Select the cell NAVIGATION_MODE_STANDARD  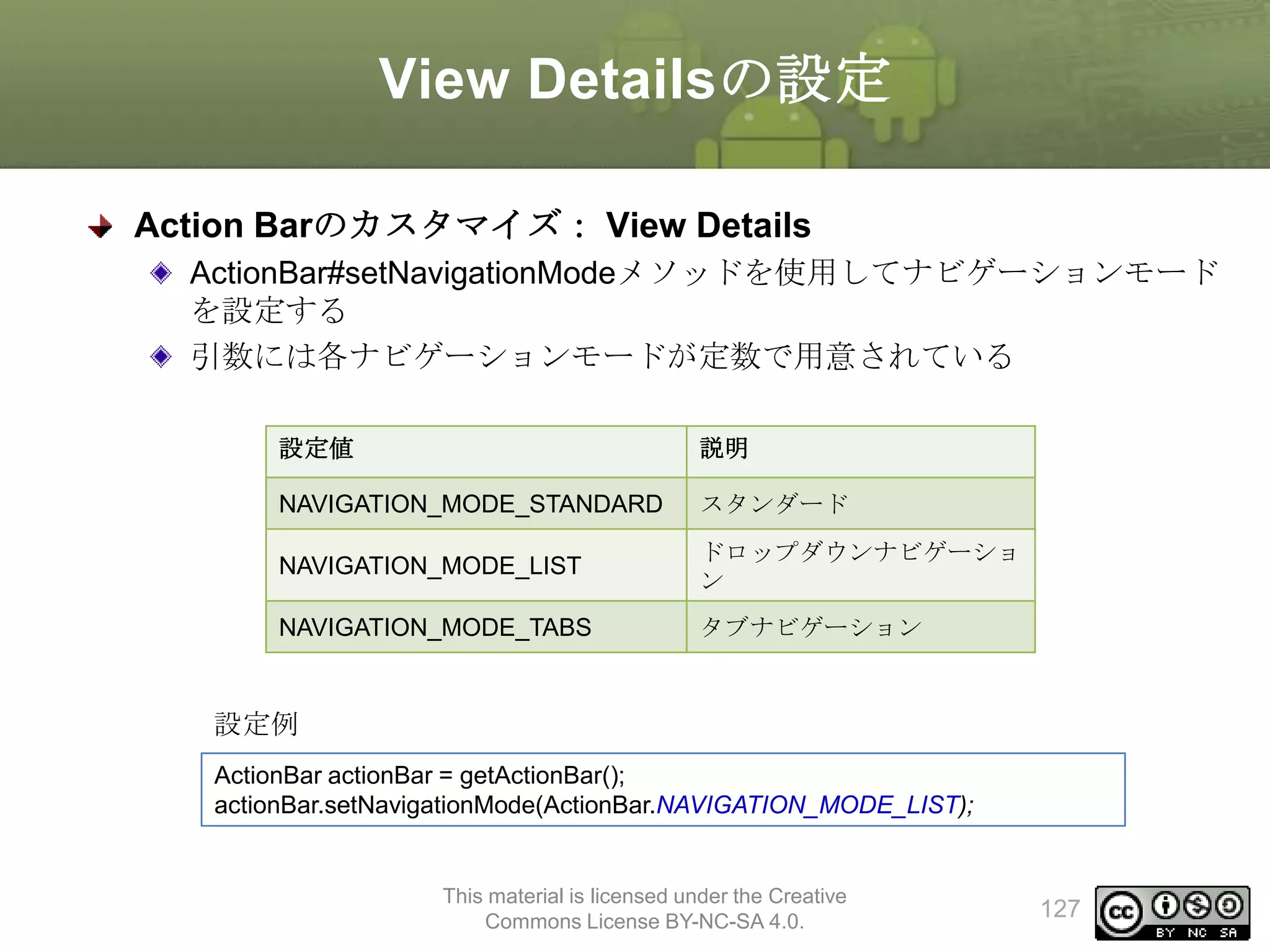[476, 503]
